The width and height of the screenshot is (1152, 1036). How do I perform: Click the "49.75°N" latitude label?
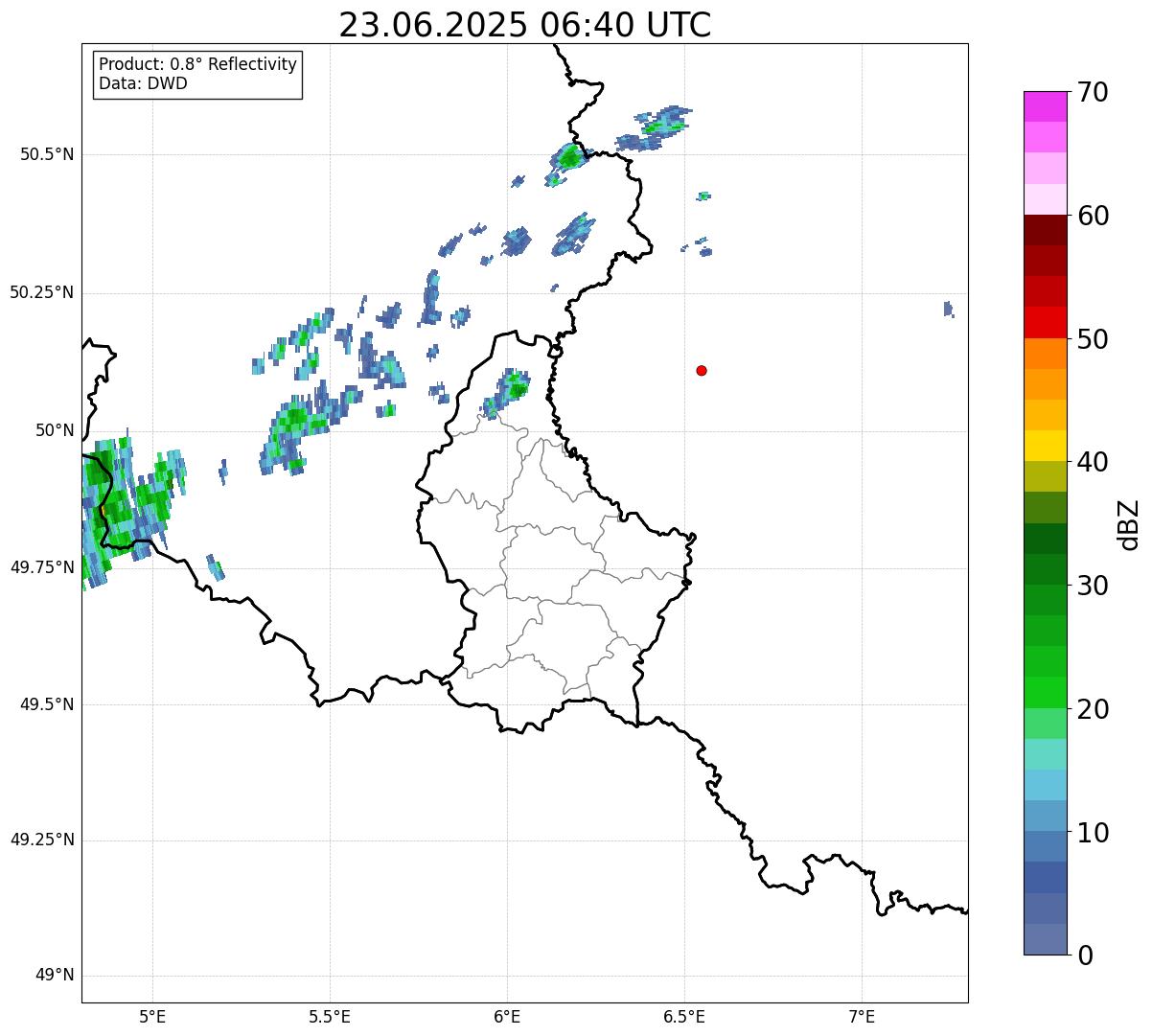click(42, 567)
